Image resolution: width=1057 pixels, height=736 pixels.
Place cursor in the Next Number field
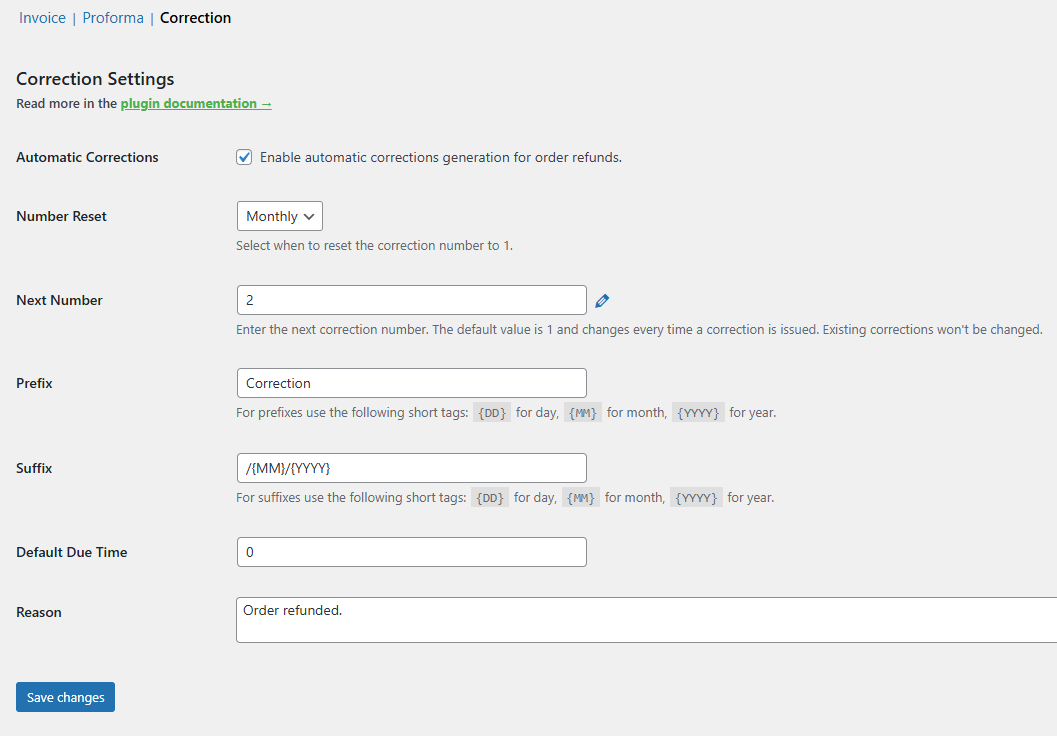(x=411, y=299)
